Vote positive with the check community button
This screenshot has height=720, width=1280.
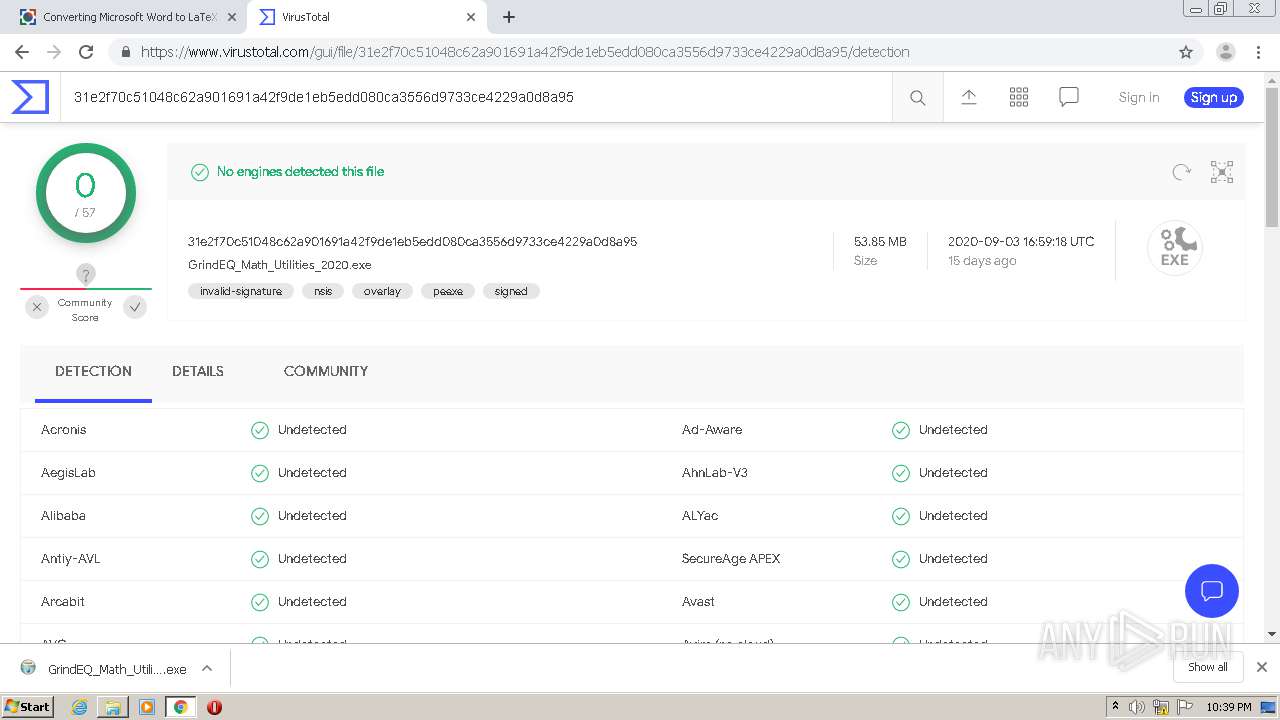[x=135, y=308]
